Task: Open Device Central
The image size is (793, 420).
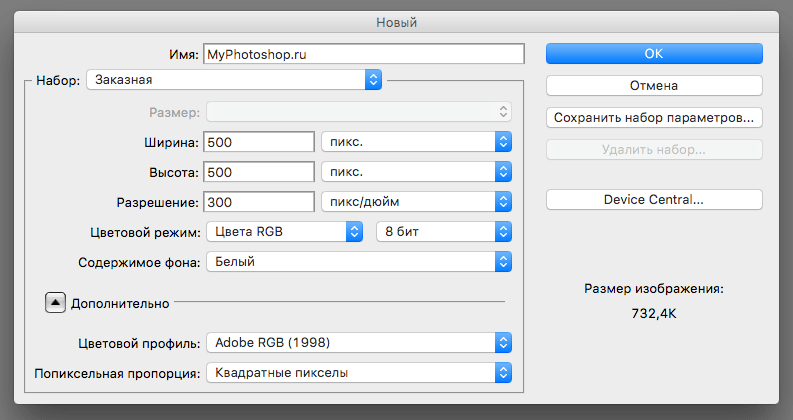Action: [654, 200]
